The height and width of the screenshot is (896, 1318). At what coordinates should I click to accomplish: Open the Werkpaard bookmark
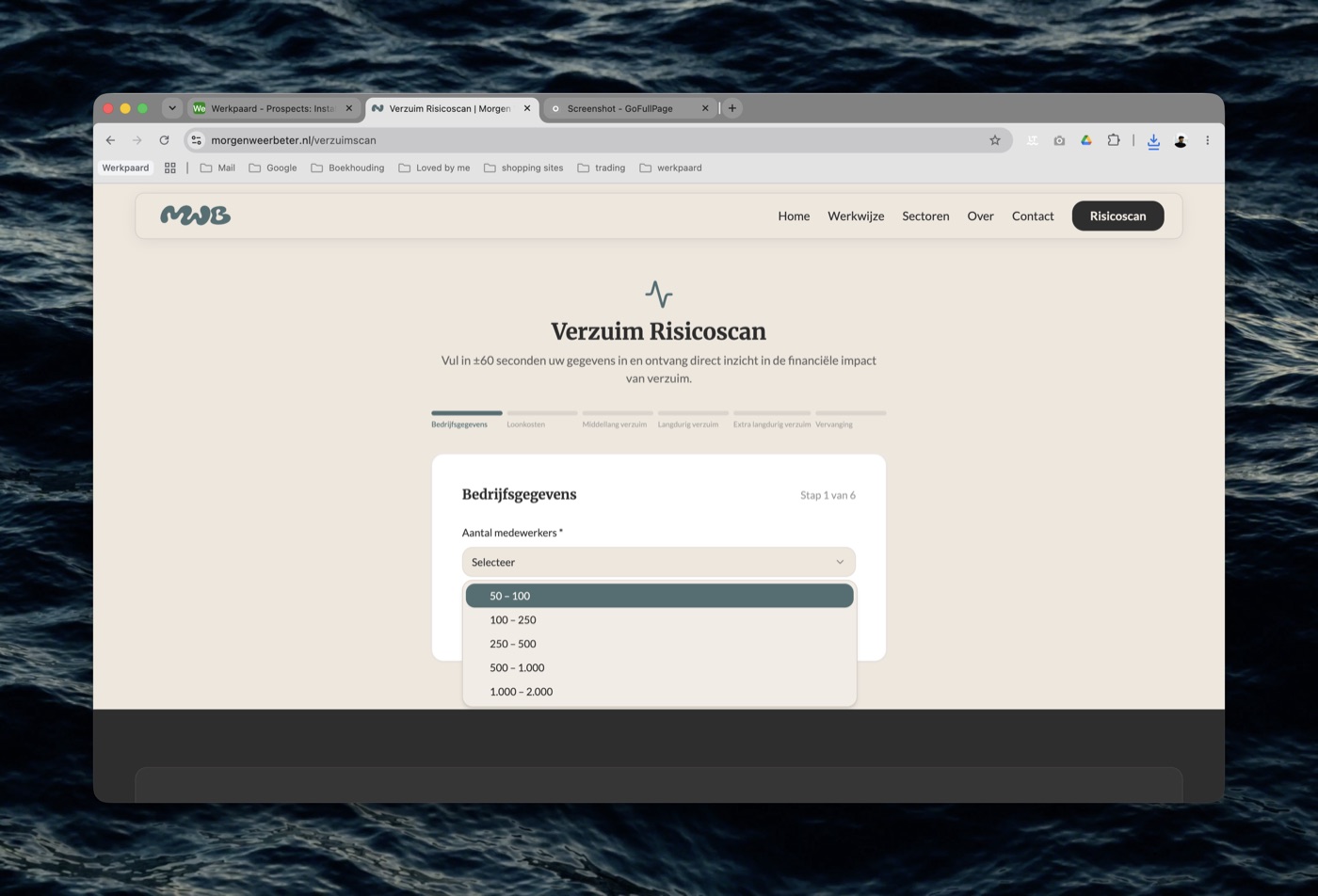(x=125, y=168)
